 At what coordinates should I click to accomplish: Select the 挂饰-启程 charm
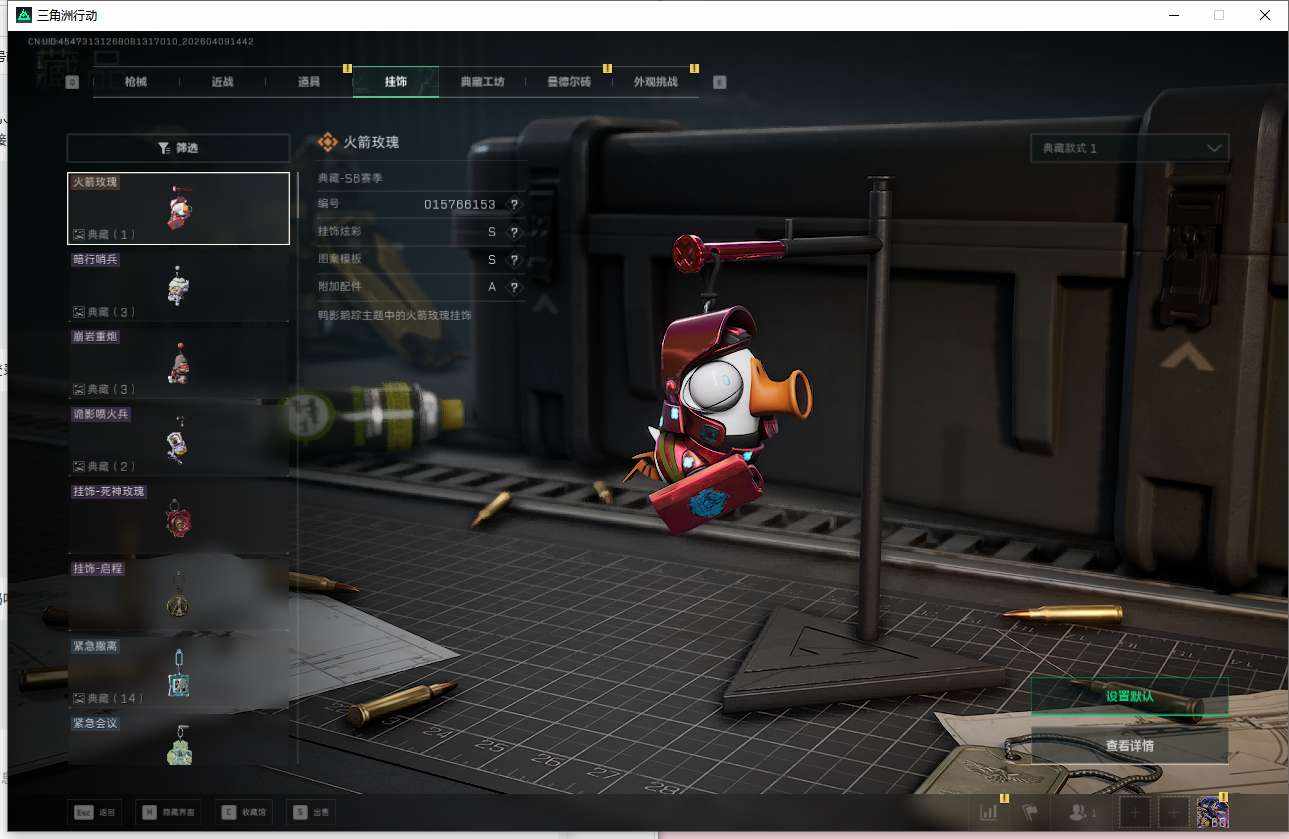178,595
